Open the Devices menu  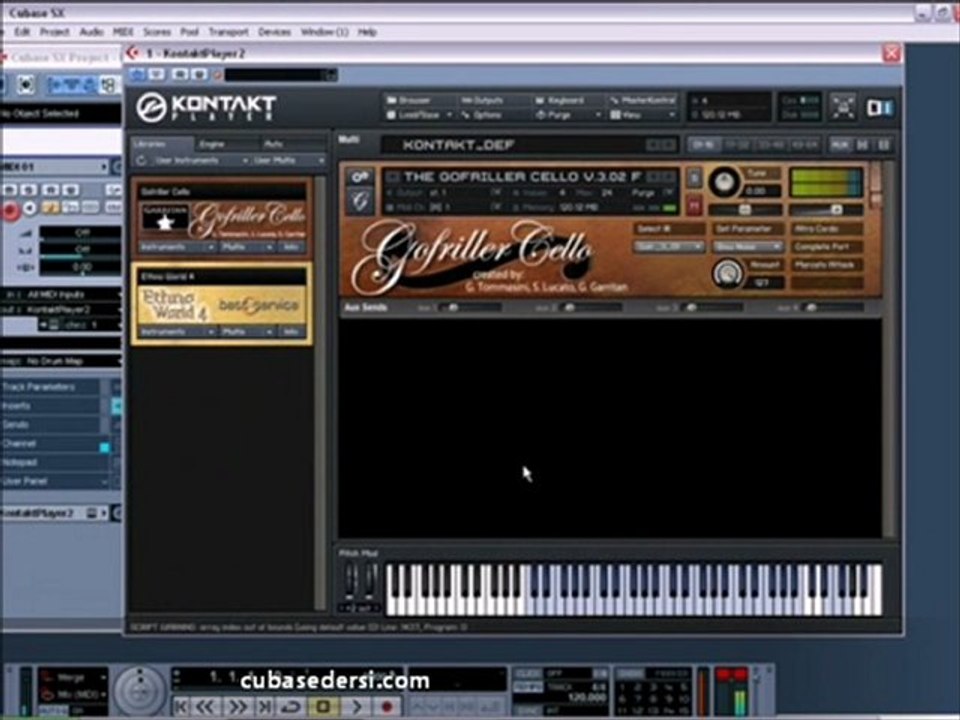click(274, 32)
